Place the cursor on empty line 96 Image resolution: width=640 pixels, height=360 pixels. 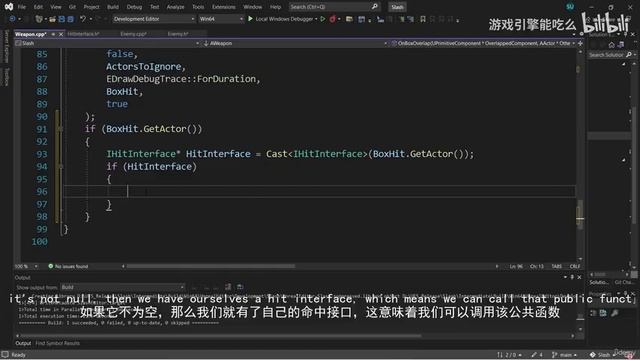tap(319, 191)
